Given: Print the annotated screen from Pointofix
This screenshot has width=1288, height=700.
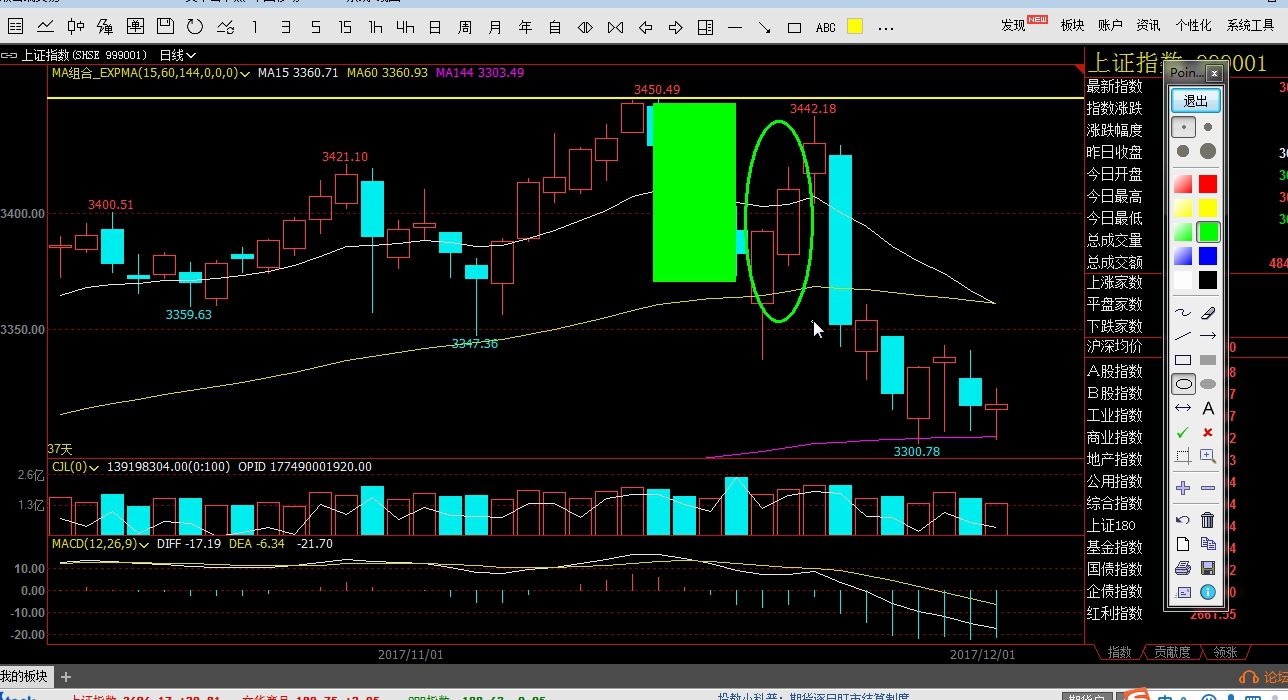Looking at the screenshot, I should coord(1183,568).
